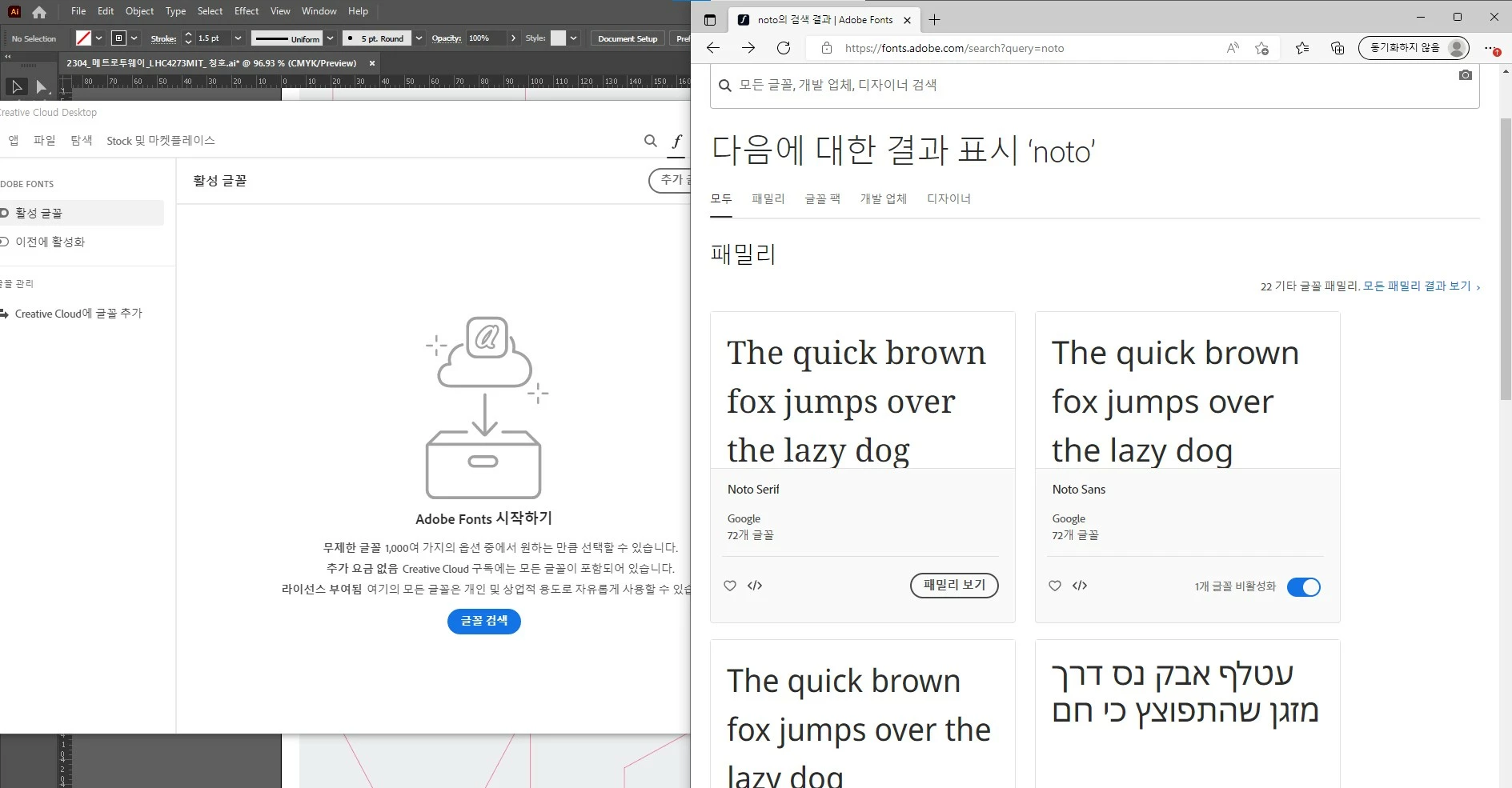1512x788 pixels.
Task: Click the stroke weight stepper arrows
Action: point(188,38)
